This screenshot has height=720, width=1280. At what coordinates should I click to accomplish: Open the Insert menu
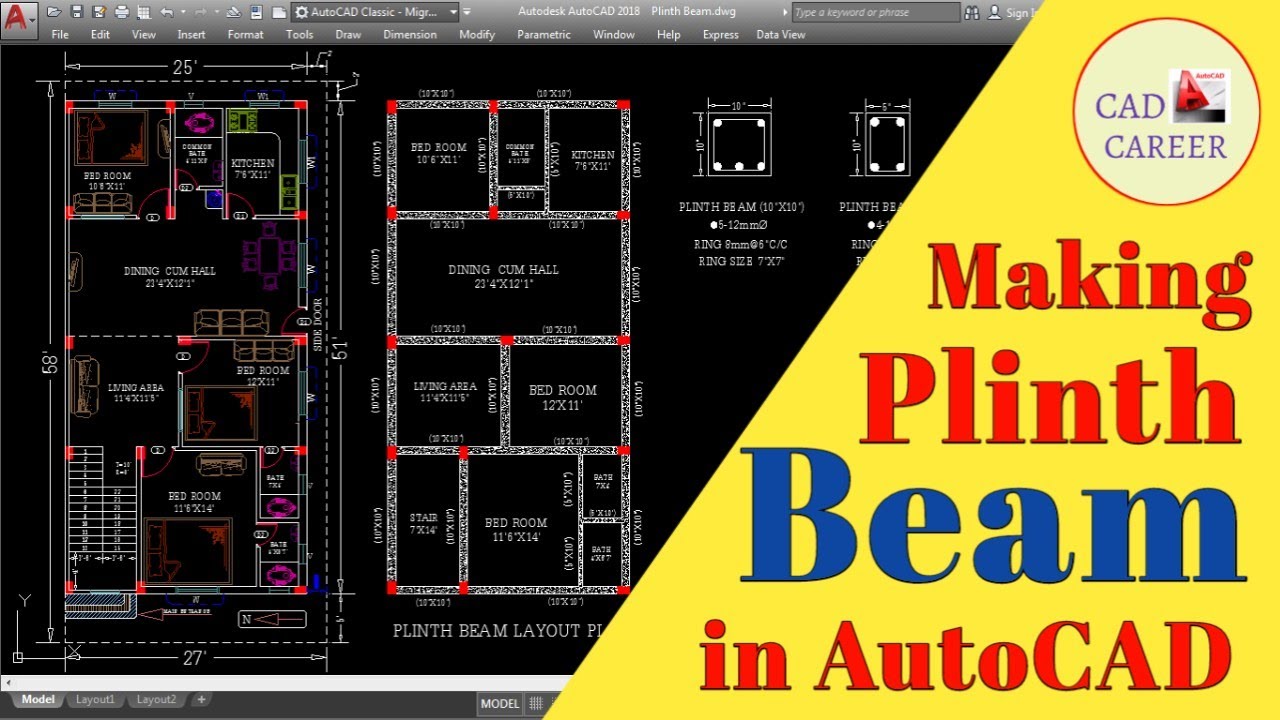click(x=191, y=34)
